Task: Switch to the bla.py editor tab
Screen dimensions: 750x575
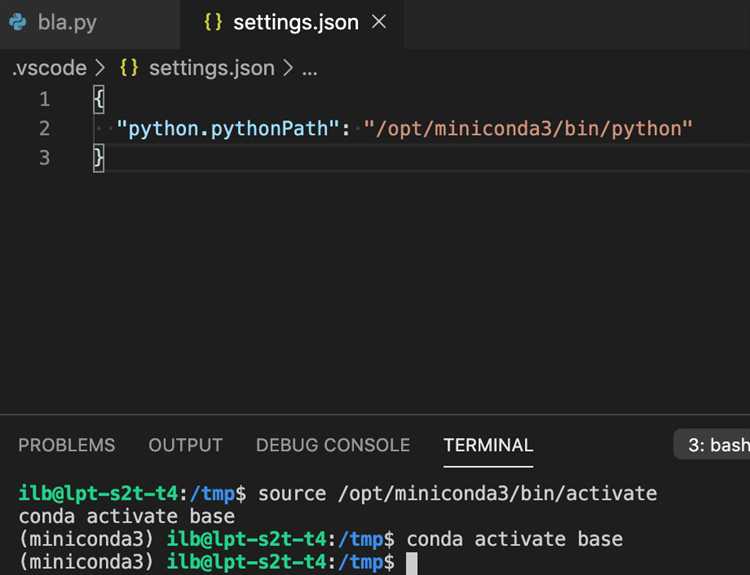Action: click(x=89, y=23)
